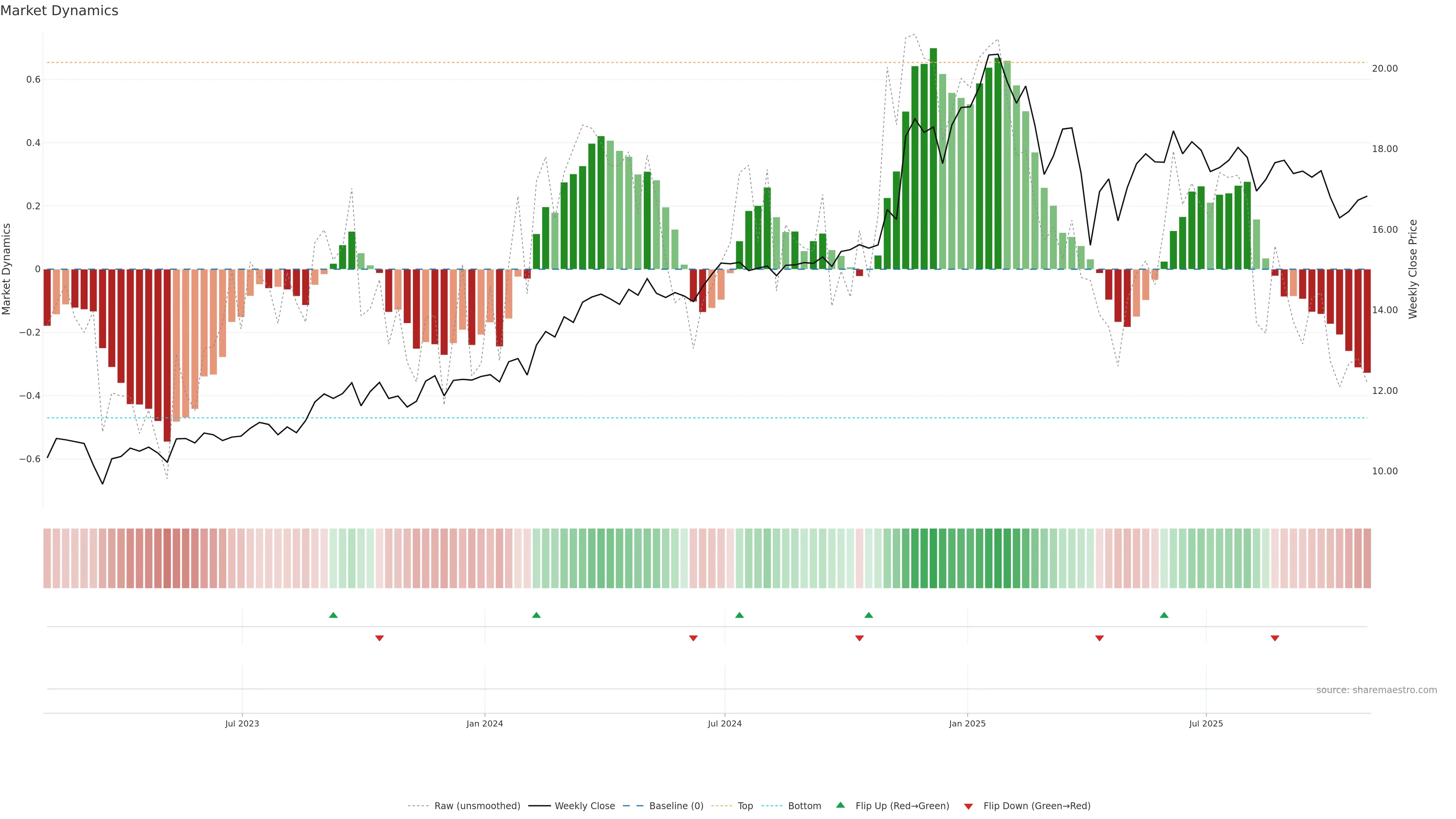Image resolution: width=1456 pixels, height=819 pixels.
Task: Click the Jan 2025 x-axis label
Action: coord(967,723)
